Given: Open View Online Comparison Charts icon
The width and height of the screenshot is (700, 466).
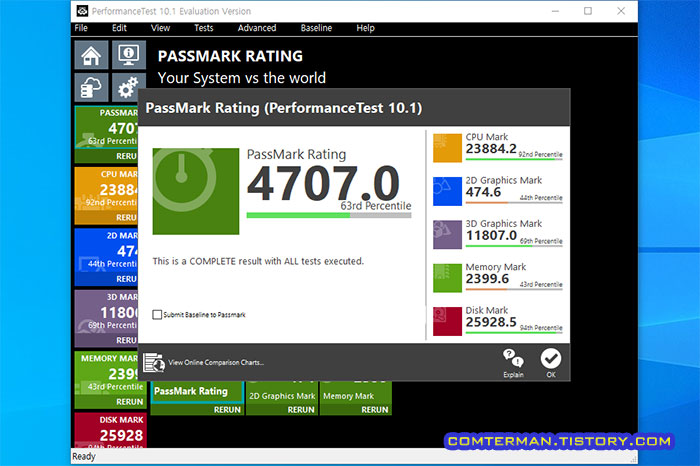Looking at the screenshot, I should (x=154, y=362).
